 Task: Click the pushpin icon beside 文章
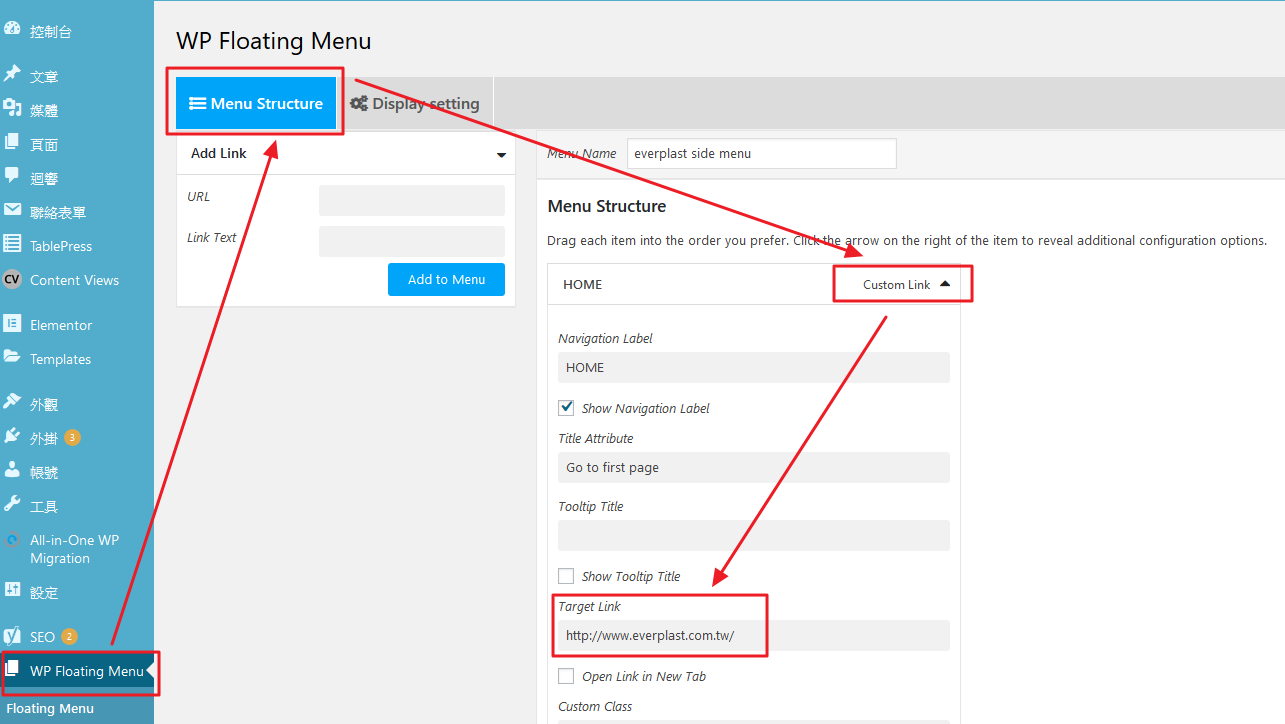(12, 74)
